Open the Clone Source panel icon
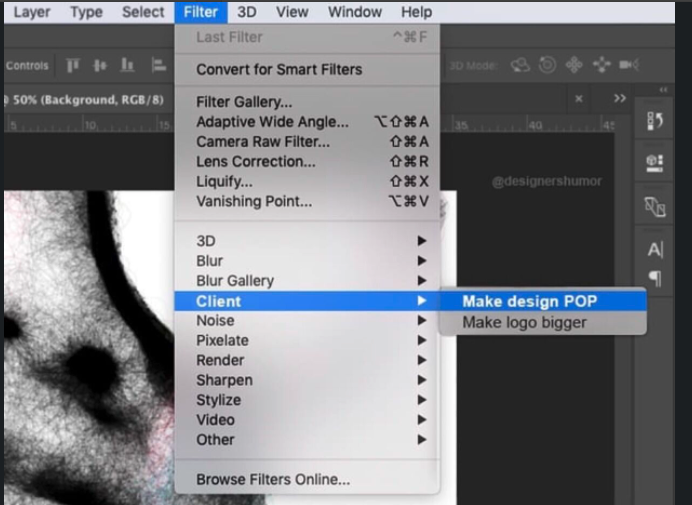The image size is (692, 505). click(x=654, y=206)
